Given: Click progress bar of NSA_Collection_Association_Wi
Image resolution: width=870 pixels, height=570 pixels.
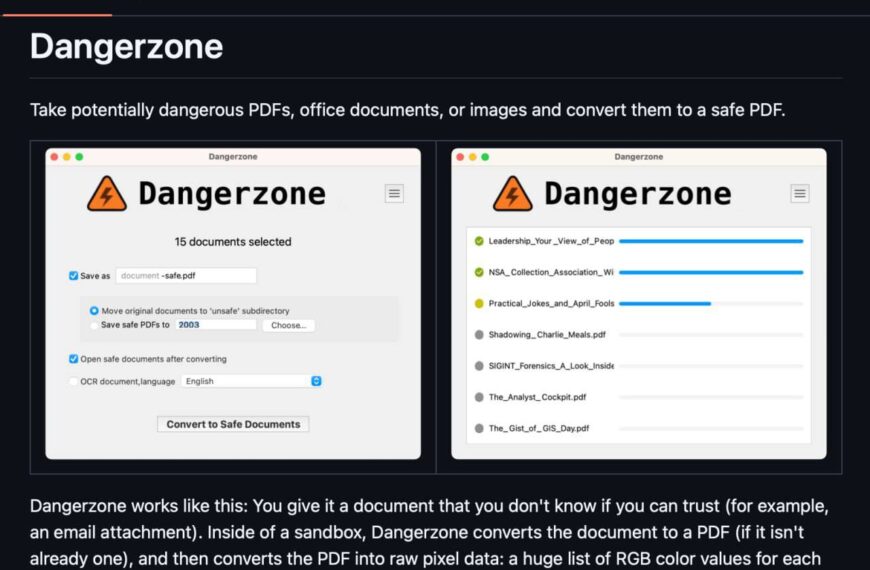Looking at the screenshot, I should (x=711, y=273).
